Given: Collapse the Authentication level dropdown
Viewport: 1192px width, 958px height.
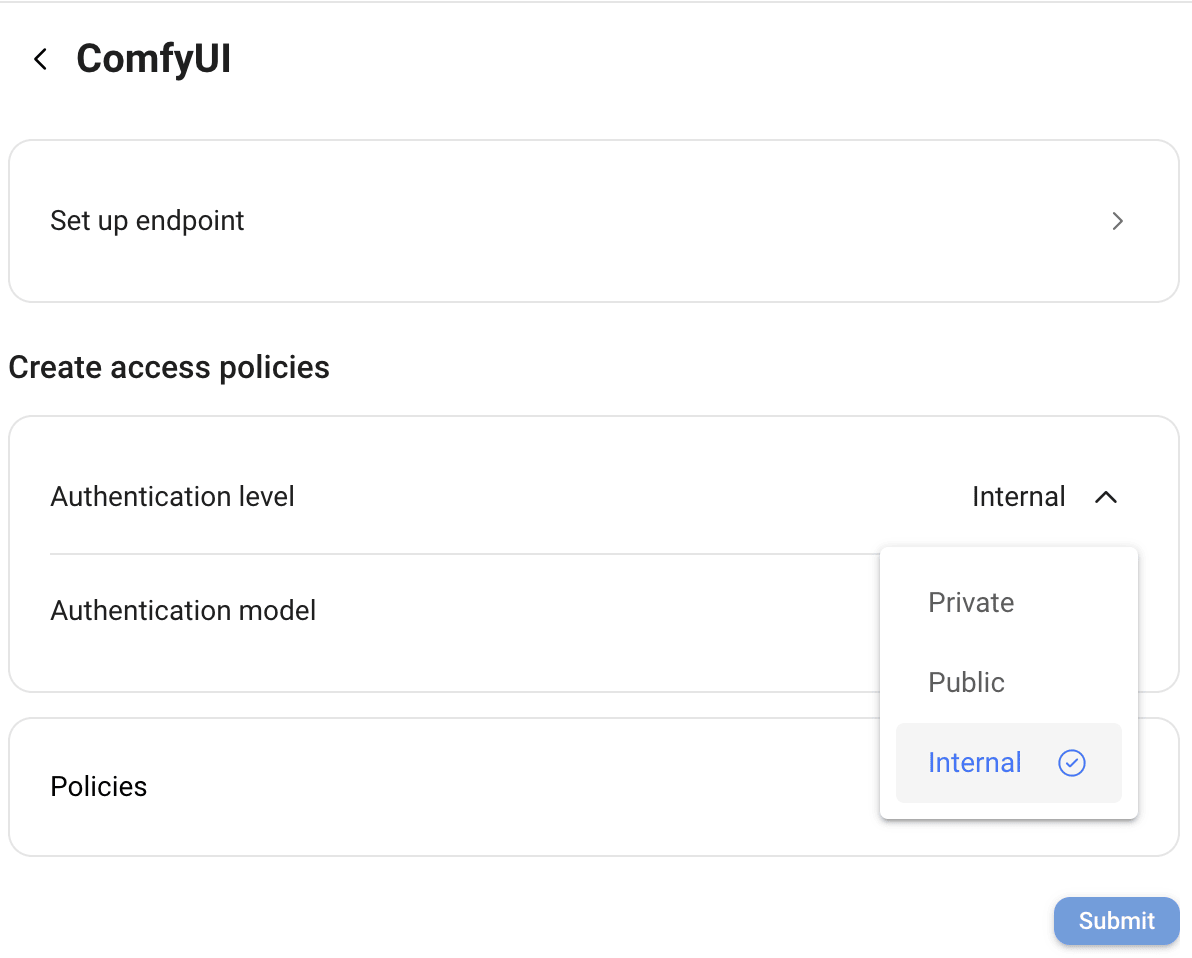Looking at the screenshot, I should 1105,496.
